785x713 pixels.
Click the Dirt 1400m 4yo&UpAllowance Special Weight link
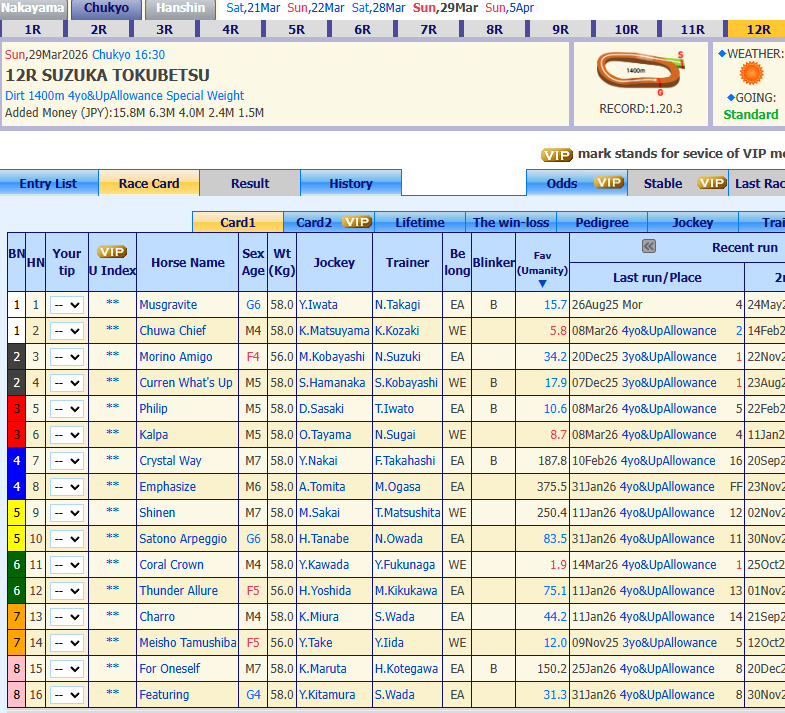tap(125, 96)
